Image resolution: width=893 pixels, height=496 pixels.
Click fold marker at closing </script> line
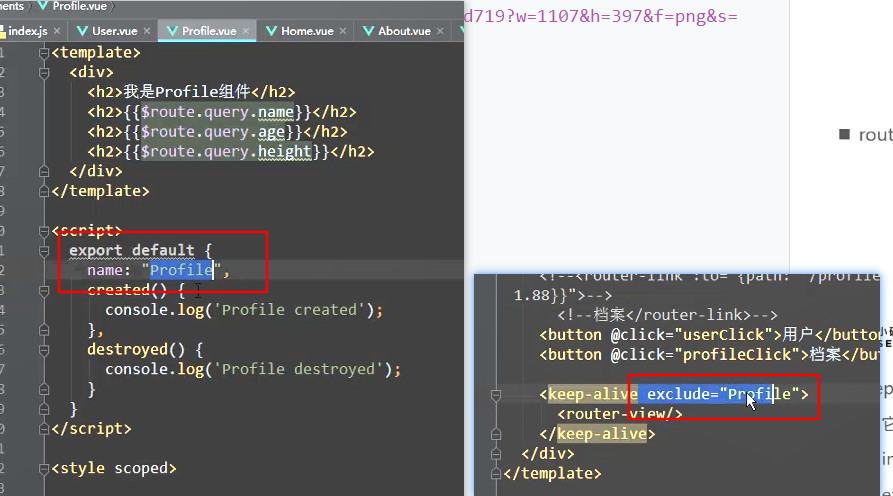click(x=44, y=429)
